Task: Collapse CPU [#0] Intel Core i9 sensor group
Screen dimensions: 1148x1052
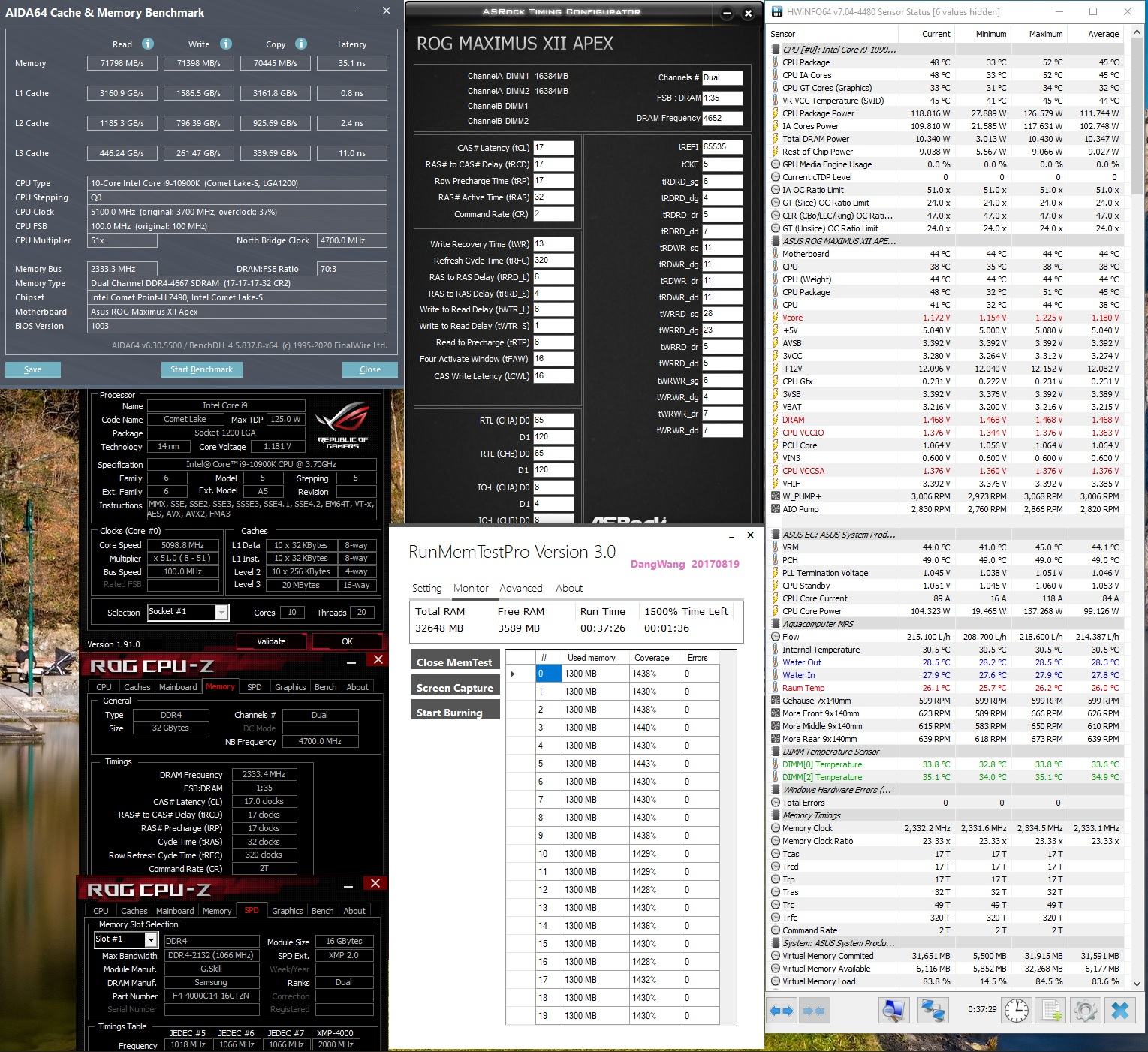Action: 776,50
